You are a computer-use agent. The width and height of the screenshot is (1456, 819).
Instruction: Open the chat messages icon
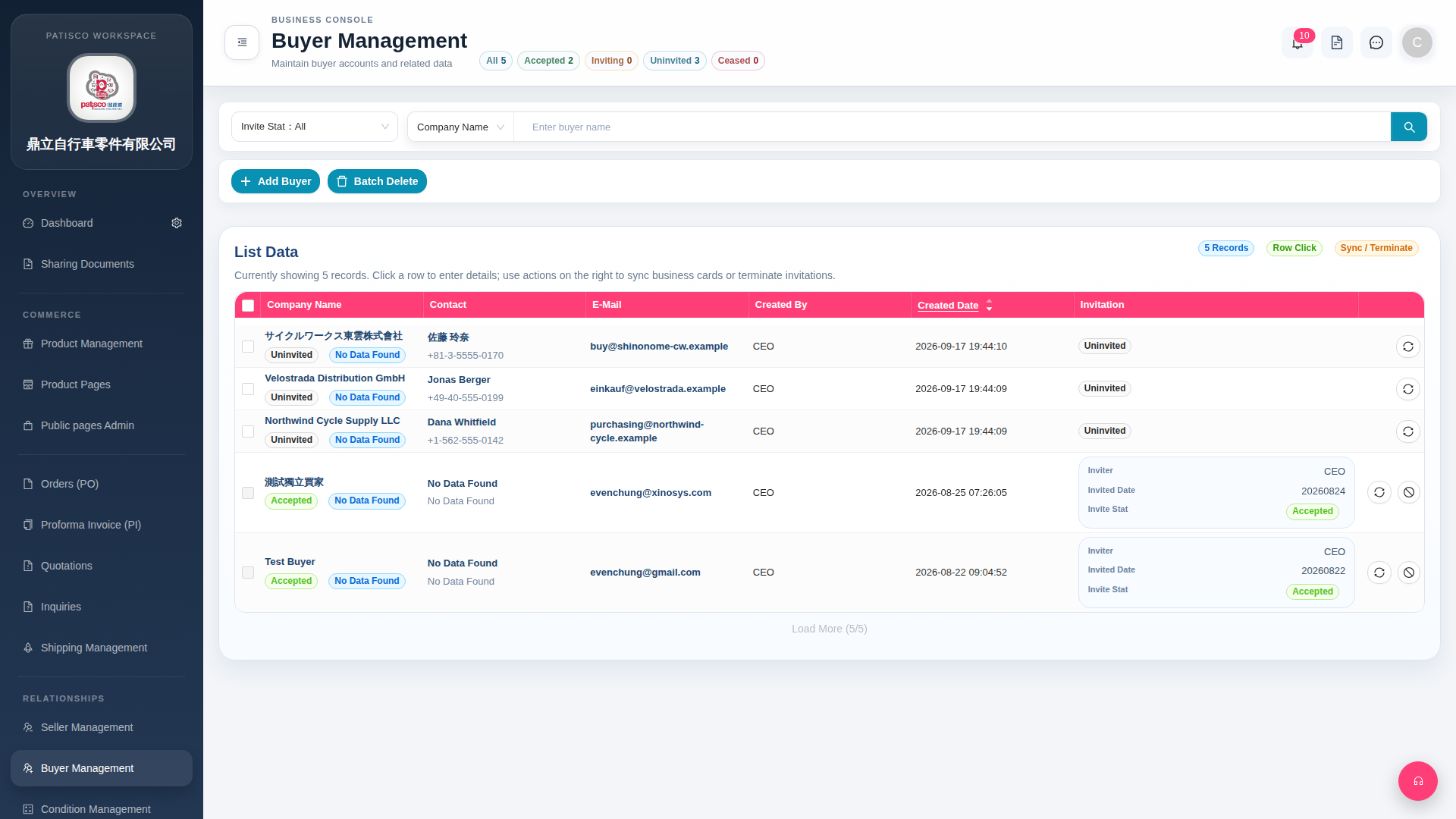click(1376, 42)
